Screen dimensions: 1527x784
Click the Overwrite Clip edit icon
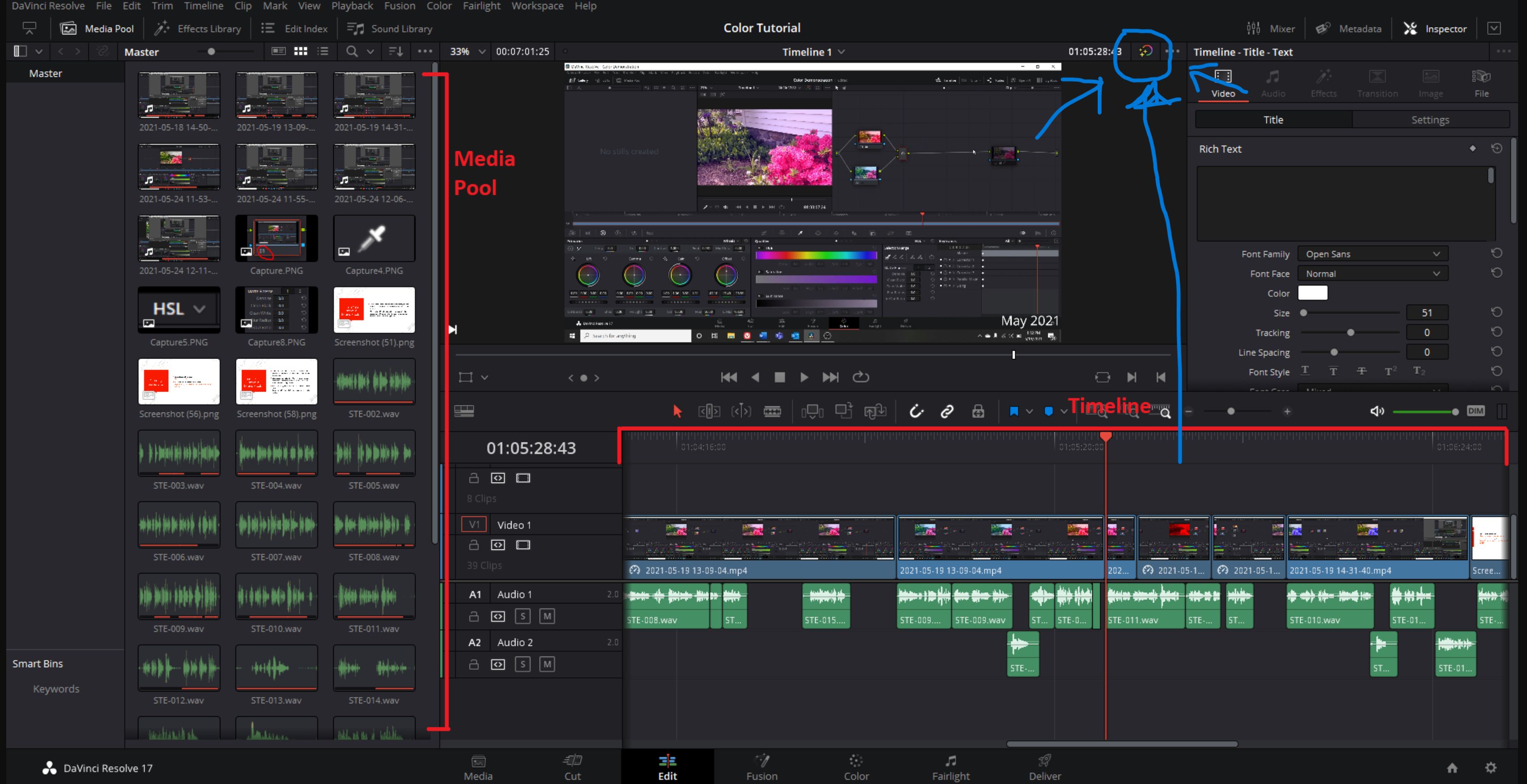pyautogui.click(x=843, y=410)
